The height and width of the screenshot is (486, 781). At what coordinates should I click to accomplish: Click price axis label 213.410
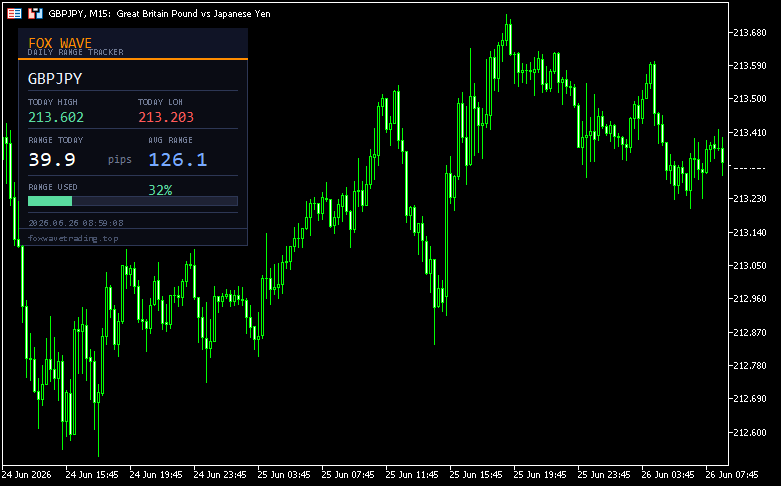pos(750,132)
